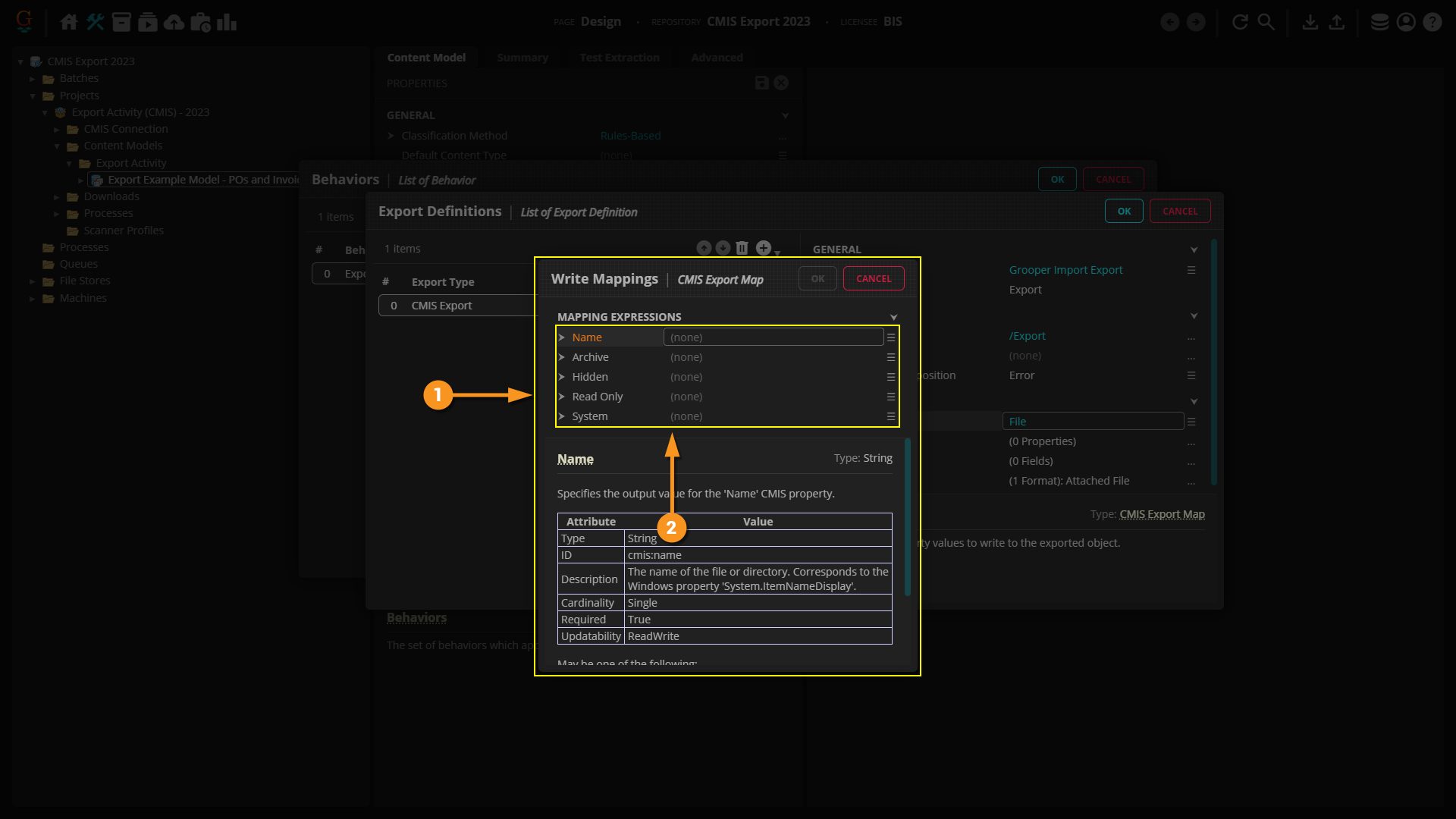Click the CMIS Export Map type link

1162,514
